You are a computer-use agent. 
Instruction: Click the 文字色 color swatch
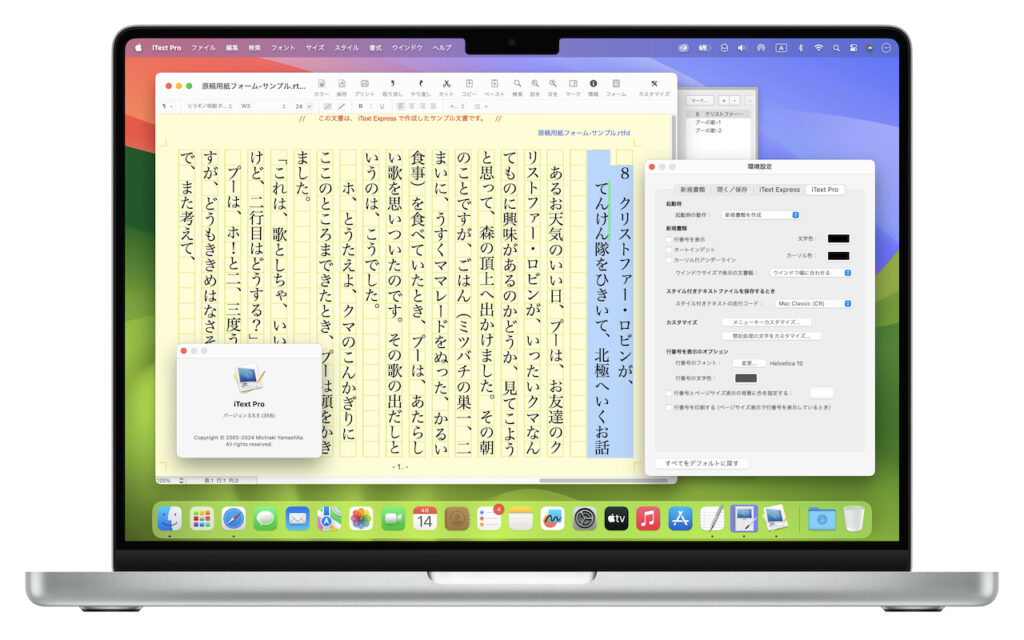838,239
